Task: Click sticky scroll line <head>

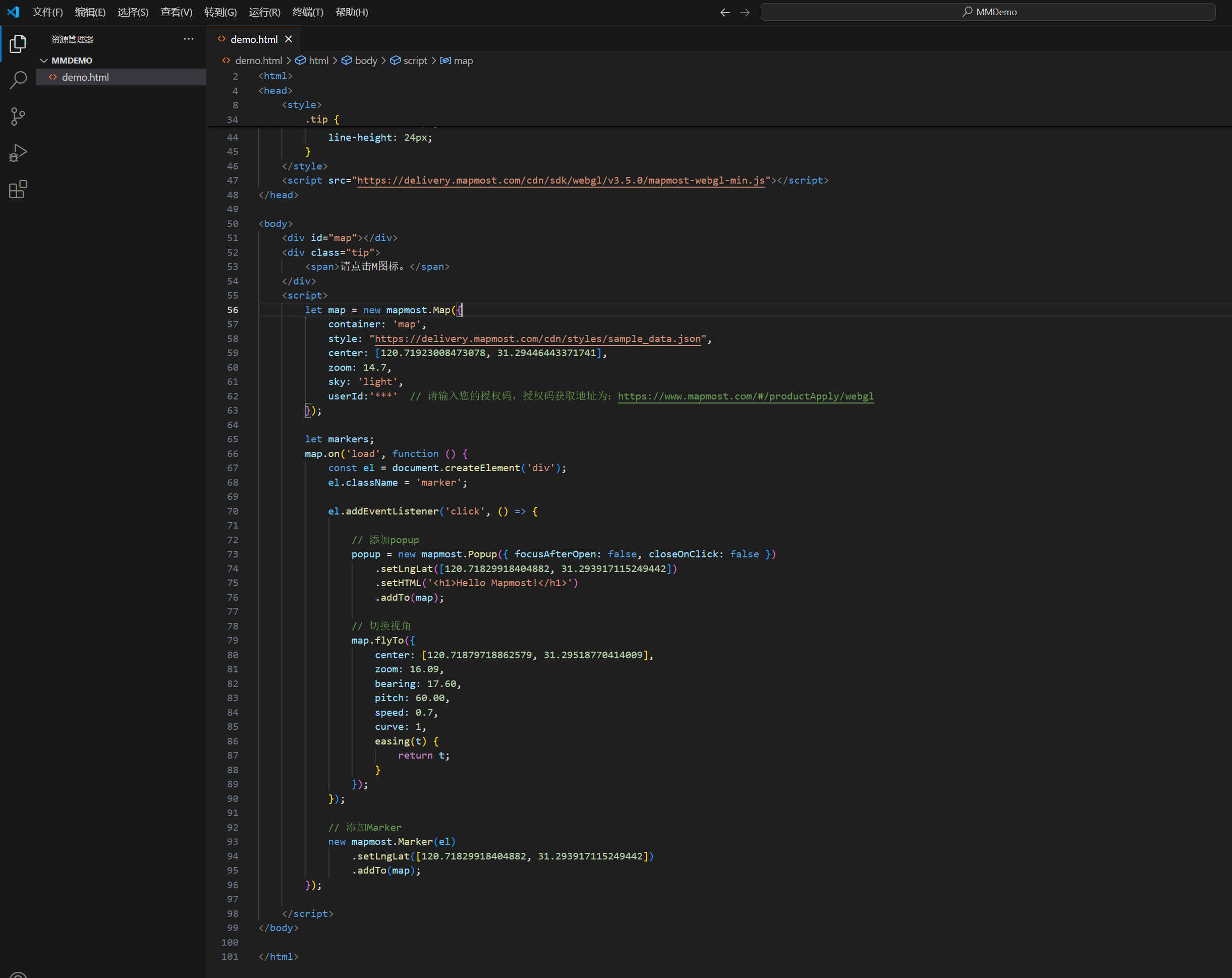Action: (x=275, y=90)
